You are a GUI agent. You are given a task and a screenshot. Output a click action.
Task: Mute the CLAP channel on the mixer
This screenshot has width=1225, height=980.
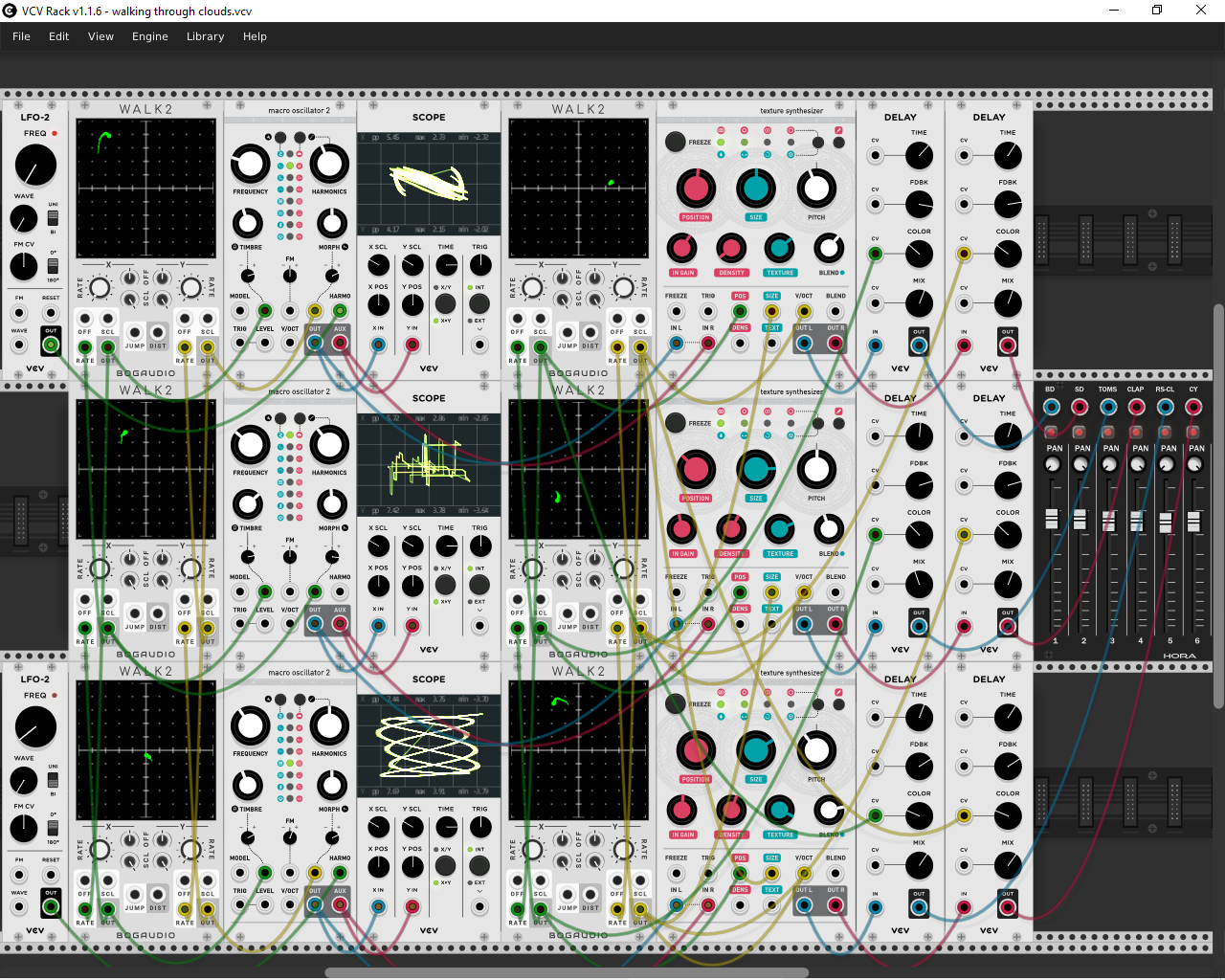(1137, 432)
